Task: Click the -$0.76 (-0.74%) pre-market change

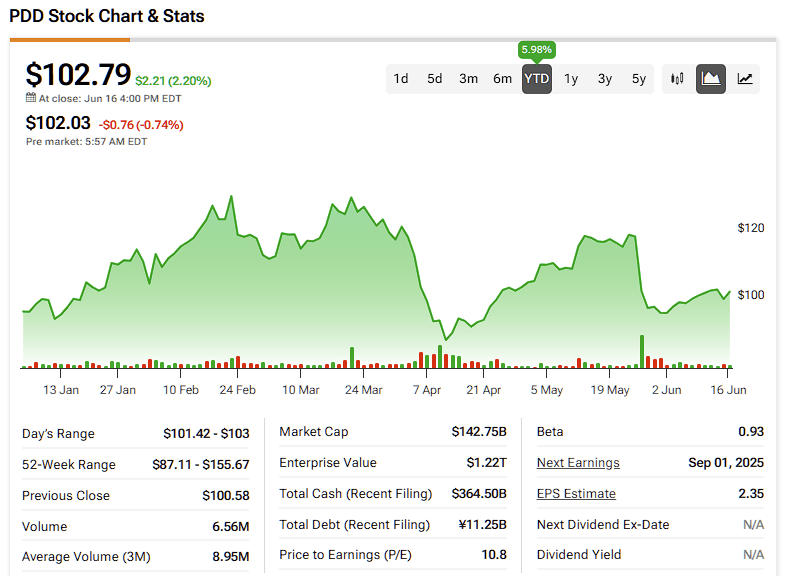Action: 141,124
